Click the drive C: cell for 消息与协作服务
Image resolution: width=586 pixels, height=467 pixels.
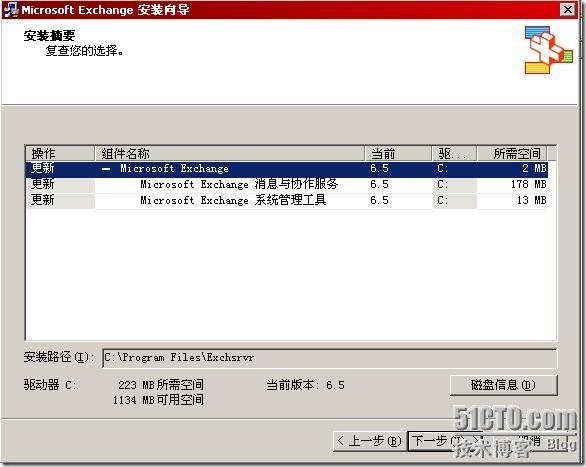pos(454,185)
